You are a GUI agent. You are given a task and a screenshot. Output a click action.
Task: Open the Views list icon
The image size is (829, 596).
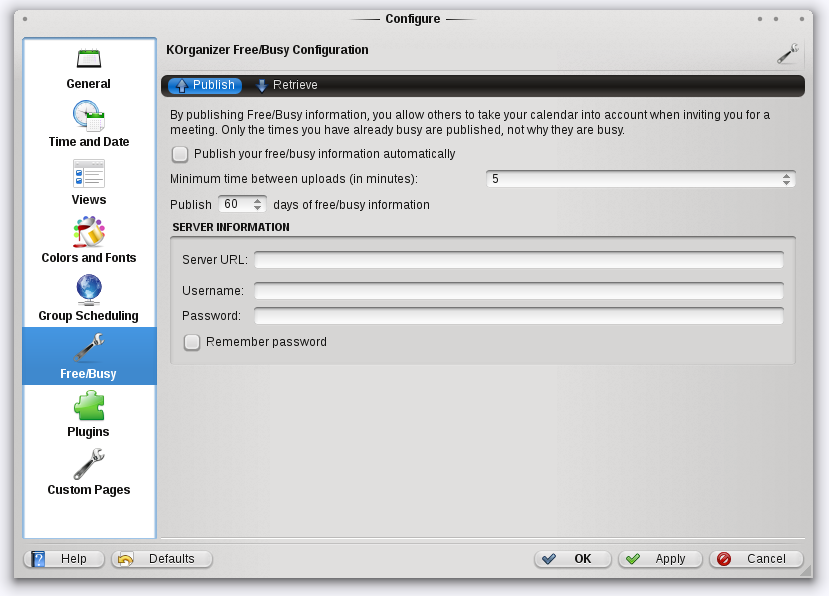coord(88,173)
